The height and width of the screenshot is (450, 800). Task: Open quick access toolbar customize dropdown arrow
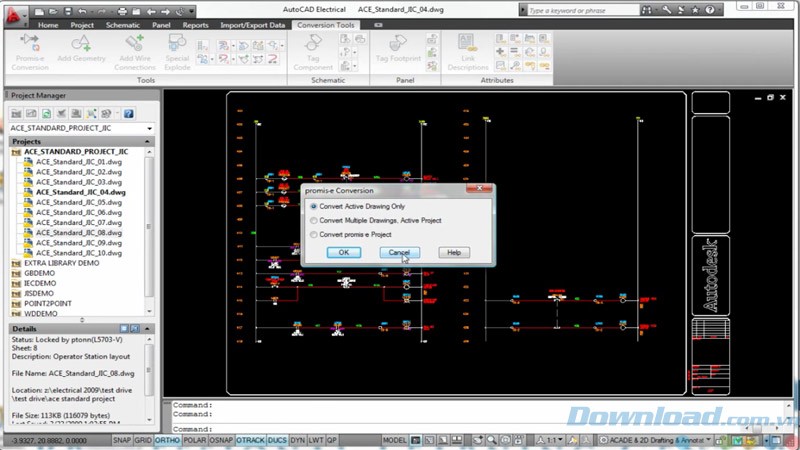tap(192, 11)
